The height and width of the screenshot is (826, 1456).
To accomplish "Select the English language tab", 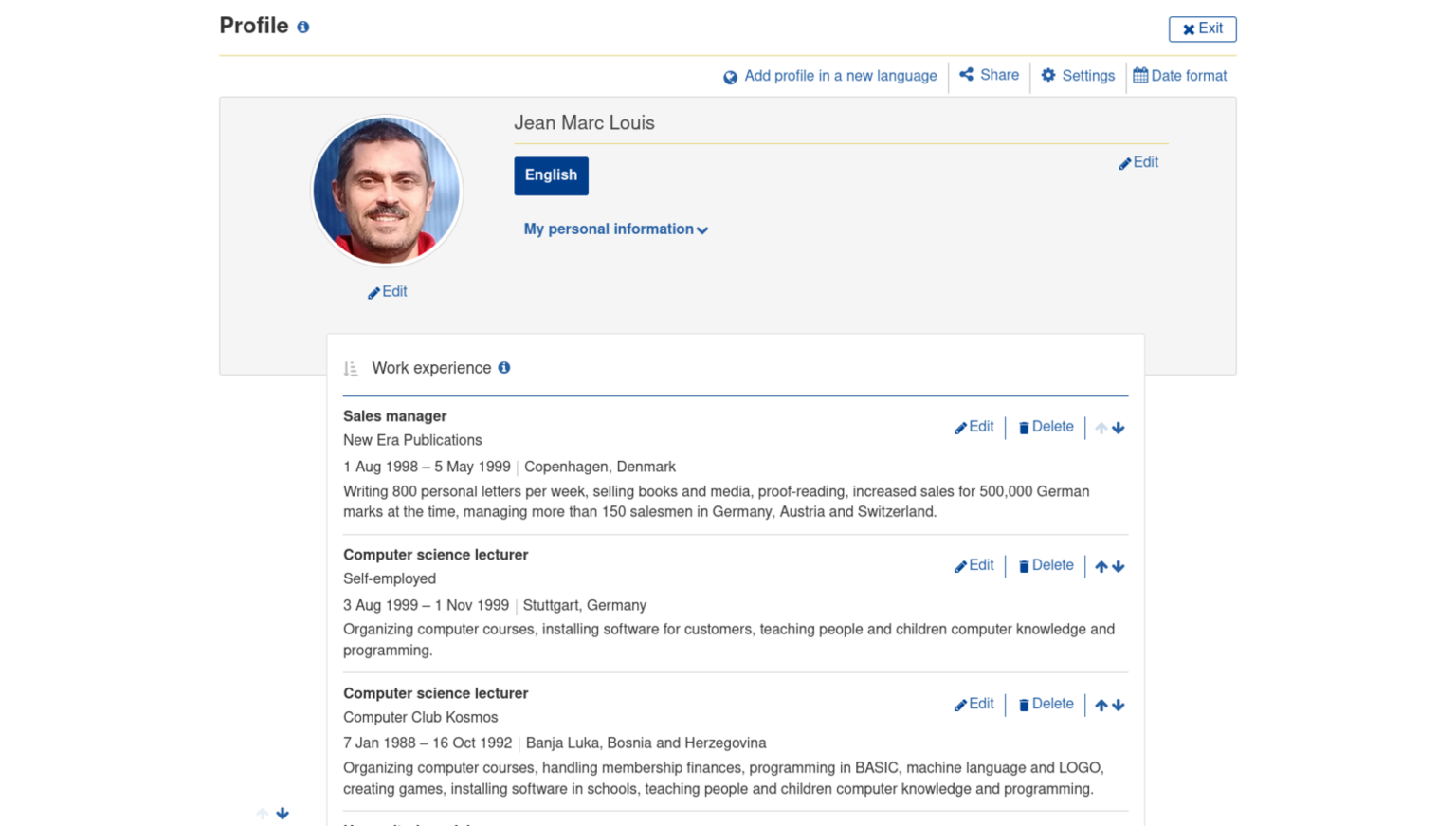I will 551,175.
